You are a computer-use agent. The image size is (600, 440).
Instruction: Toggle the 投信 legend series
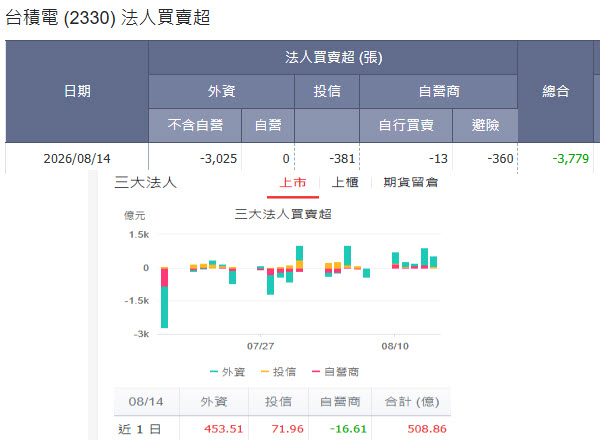pyautogui.click(x=279, y=372)
